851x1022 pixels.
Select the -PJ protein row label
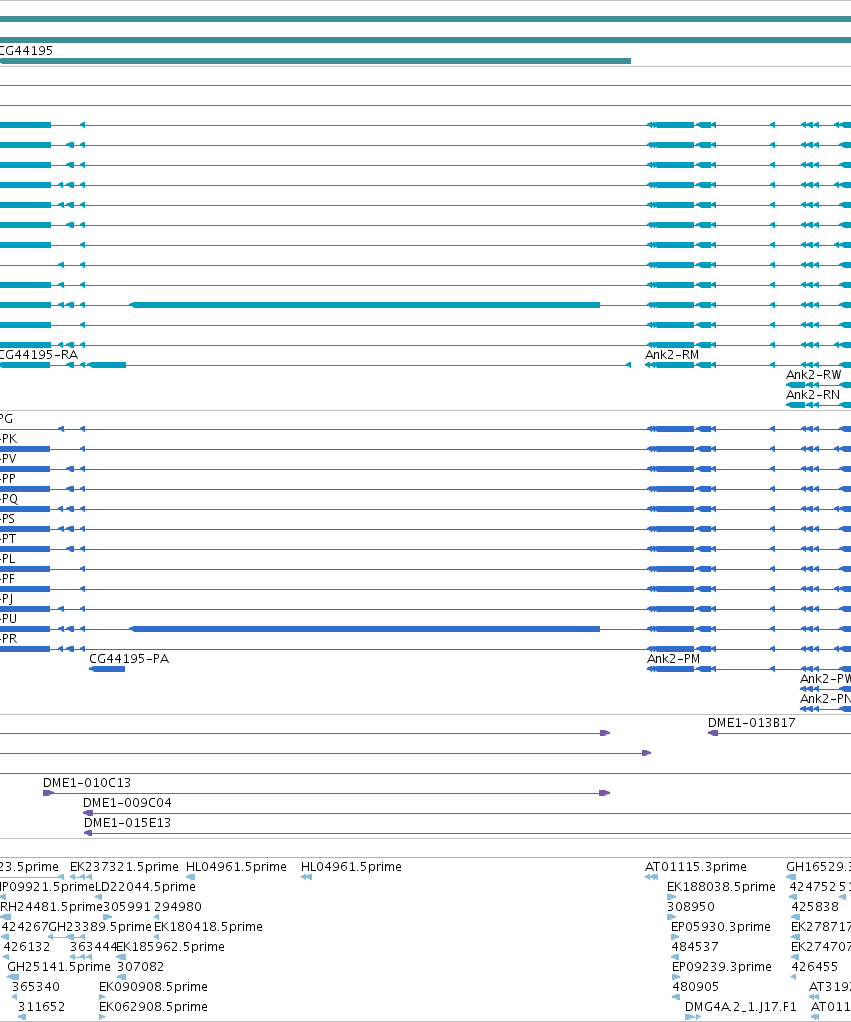click(7, 598)
